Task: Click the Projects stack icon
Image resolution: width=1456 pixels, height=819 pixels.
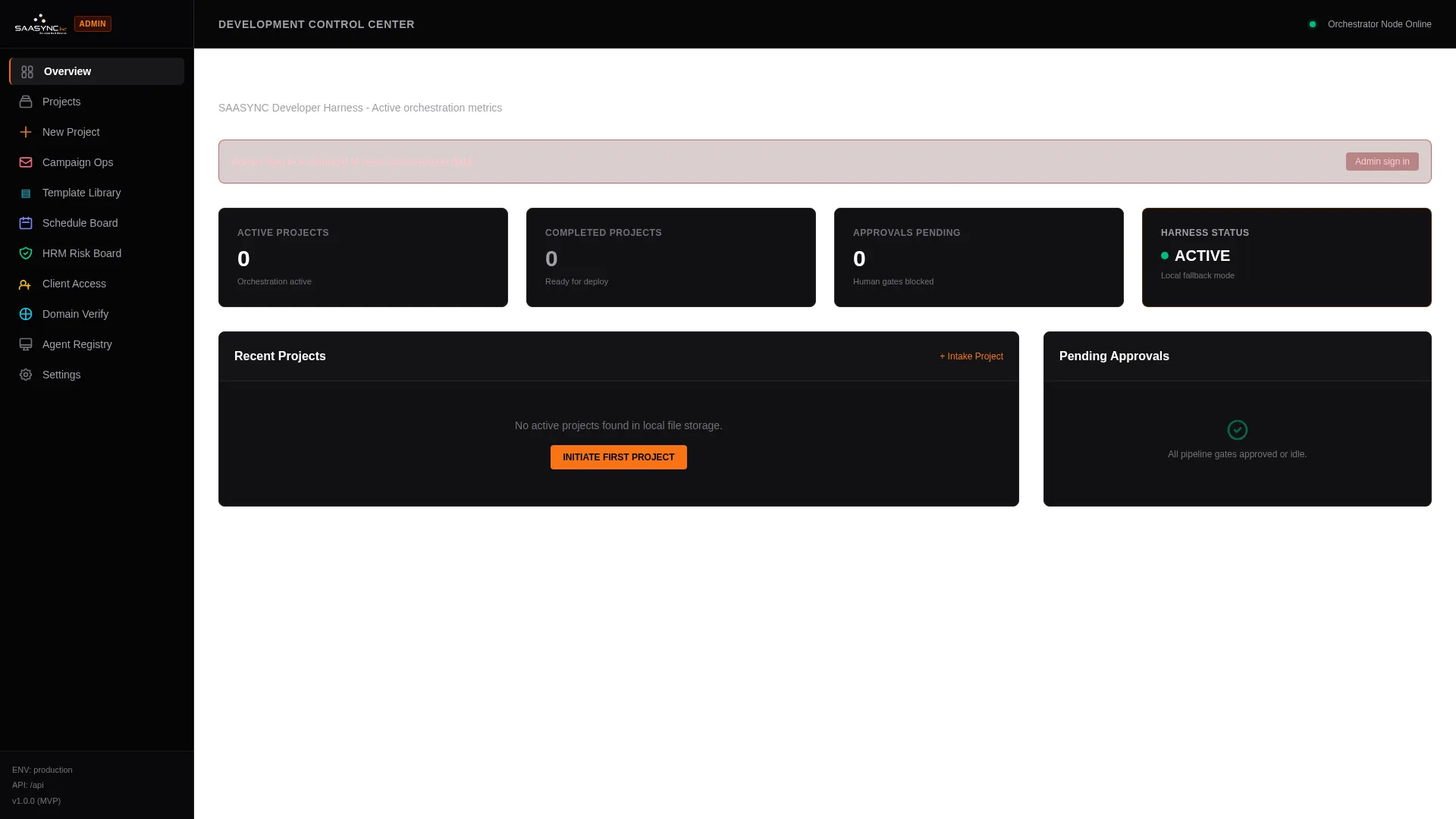Action: (26, 102)
